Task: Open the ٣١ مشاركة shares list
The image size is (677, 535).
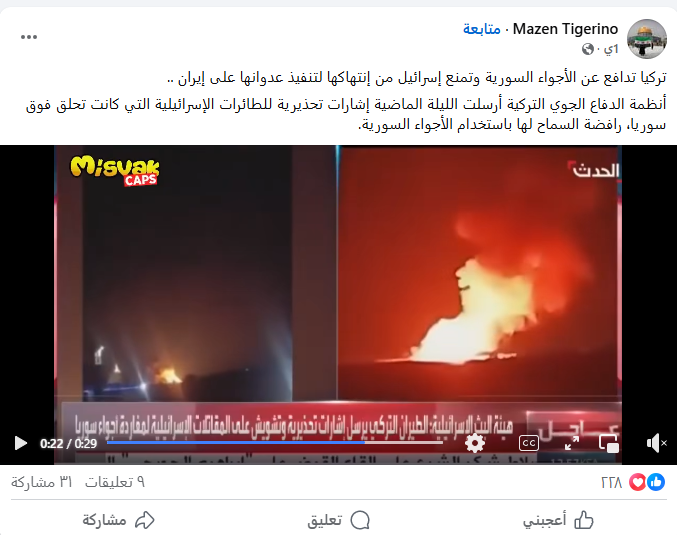Action: click(41, 482)
